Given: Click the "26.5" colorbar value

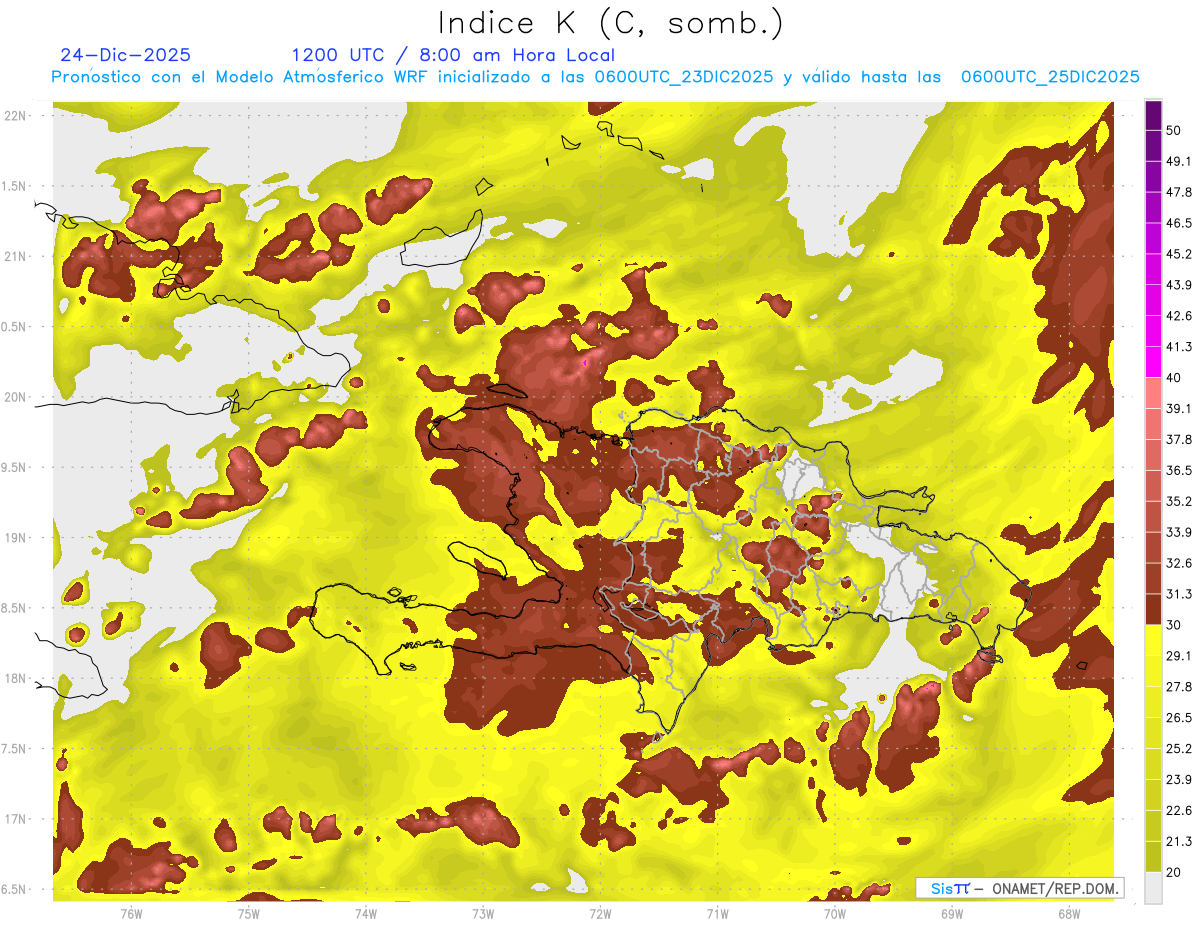Looking at the screenshot, I should pyautogui.click(x=1179, y=718).
